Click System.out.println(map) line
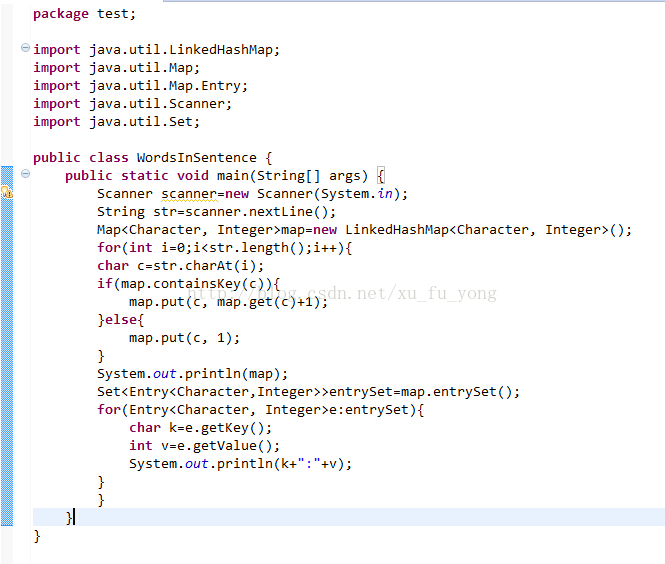The width and height of the screenshot is (665, 564). coord(192,374)
